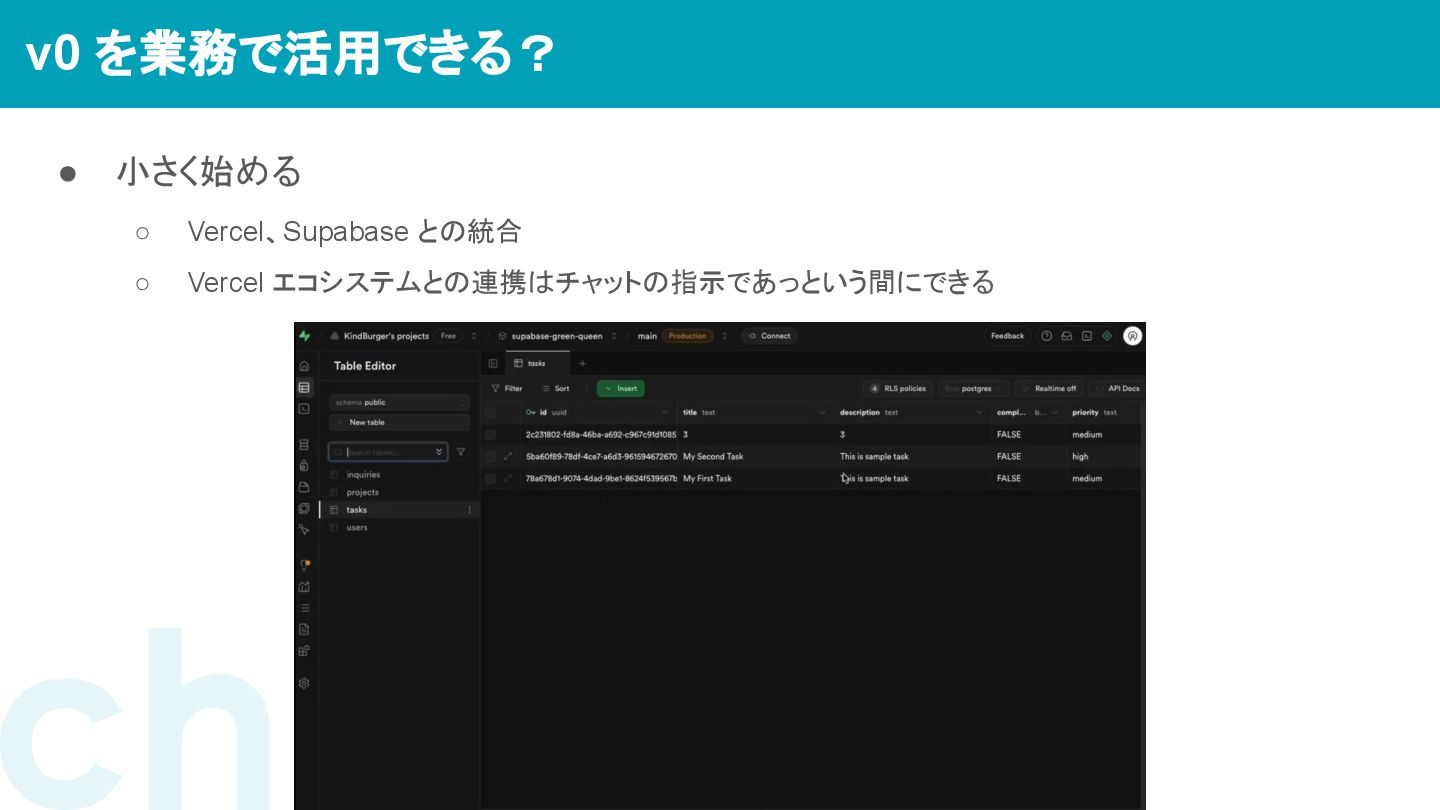Viewport: 1440px width, 810px height.
Task: Open the Database sidebar icon
Action: coord(304,444)
